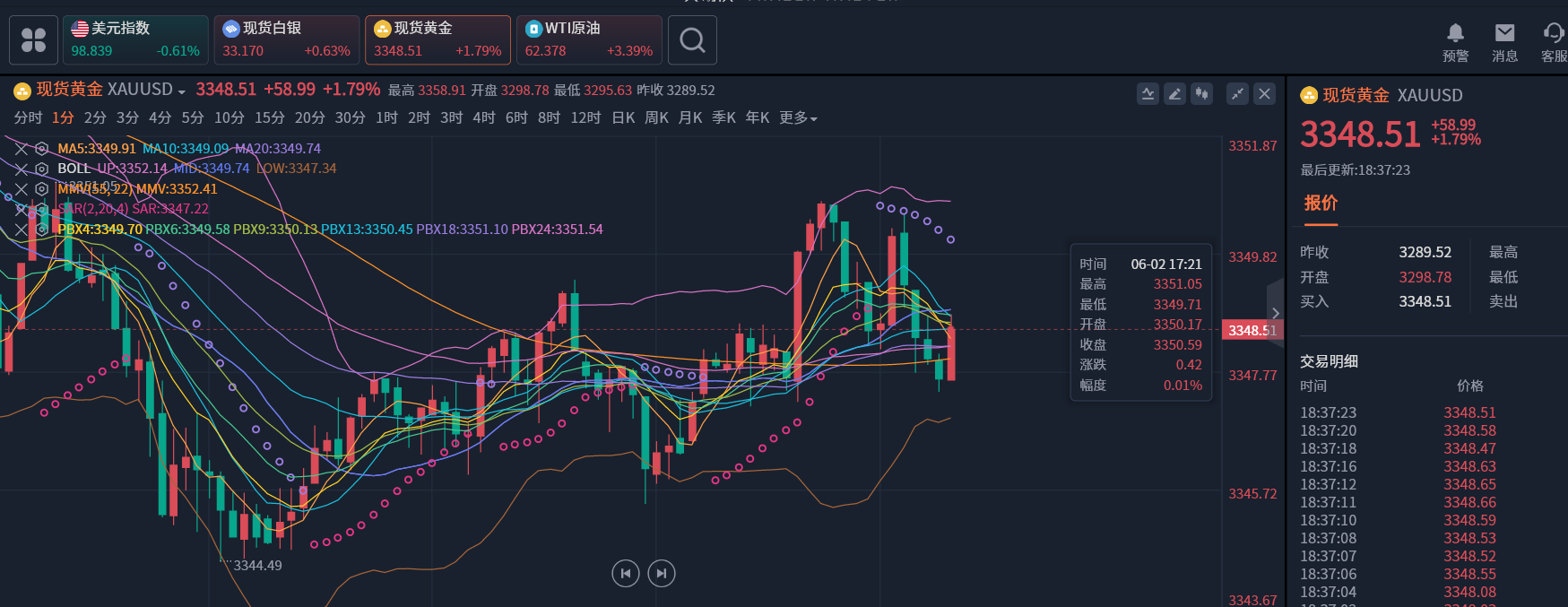
Task: Select the 4时 timeframe
Action: [x=484, y=117]
